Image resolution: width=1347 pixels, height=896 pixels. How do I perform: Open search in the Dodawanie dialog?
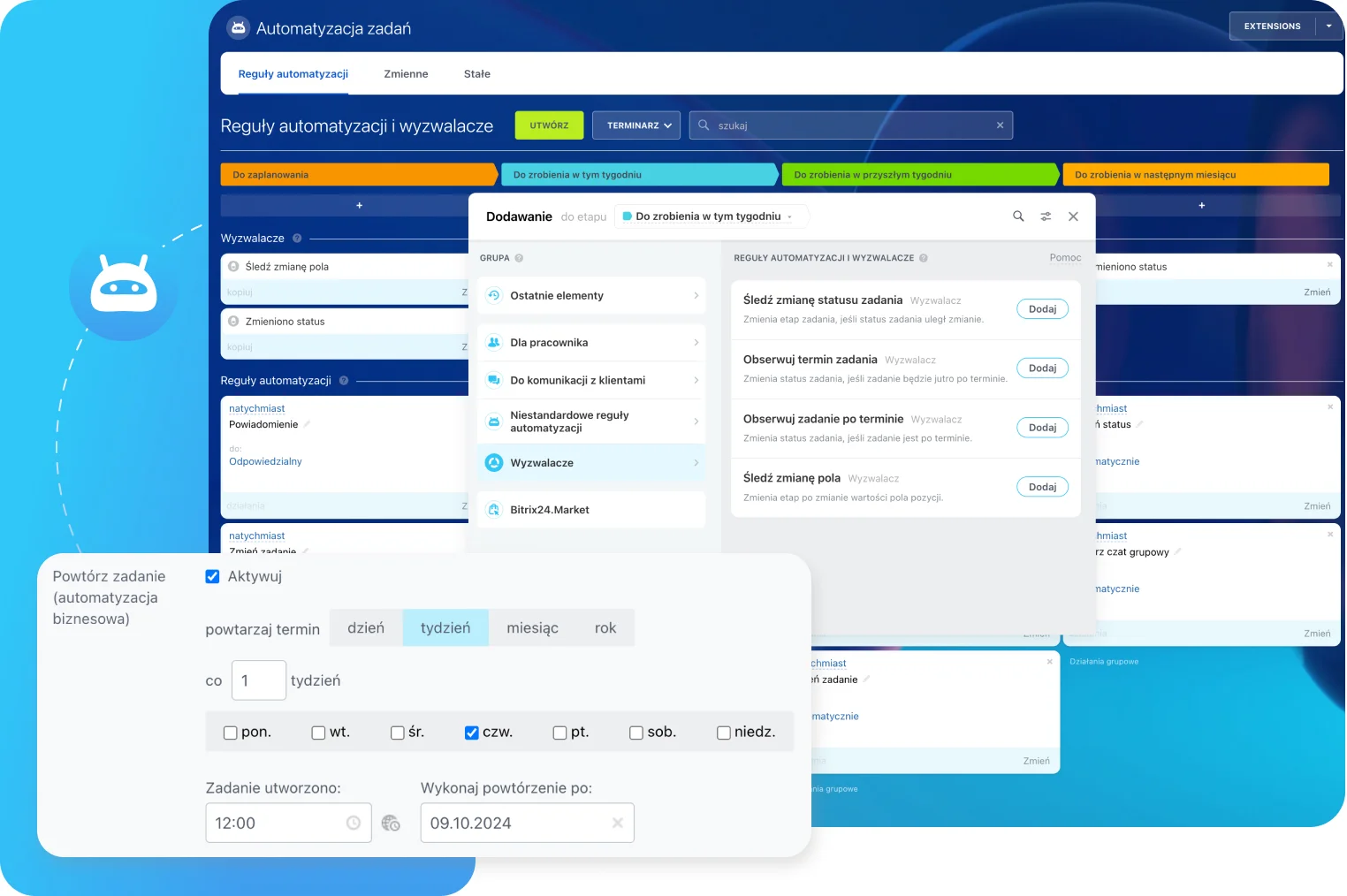[x=1017, y=216]
